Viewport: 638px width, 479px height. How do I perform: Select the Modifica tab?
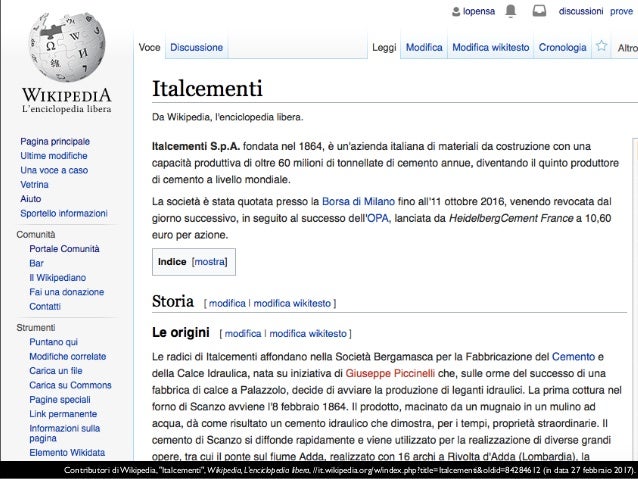click(424, 47)
